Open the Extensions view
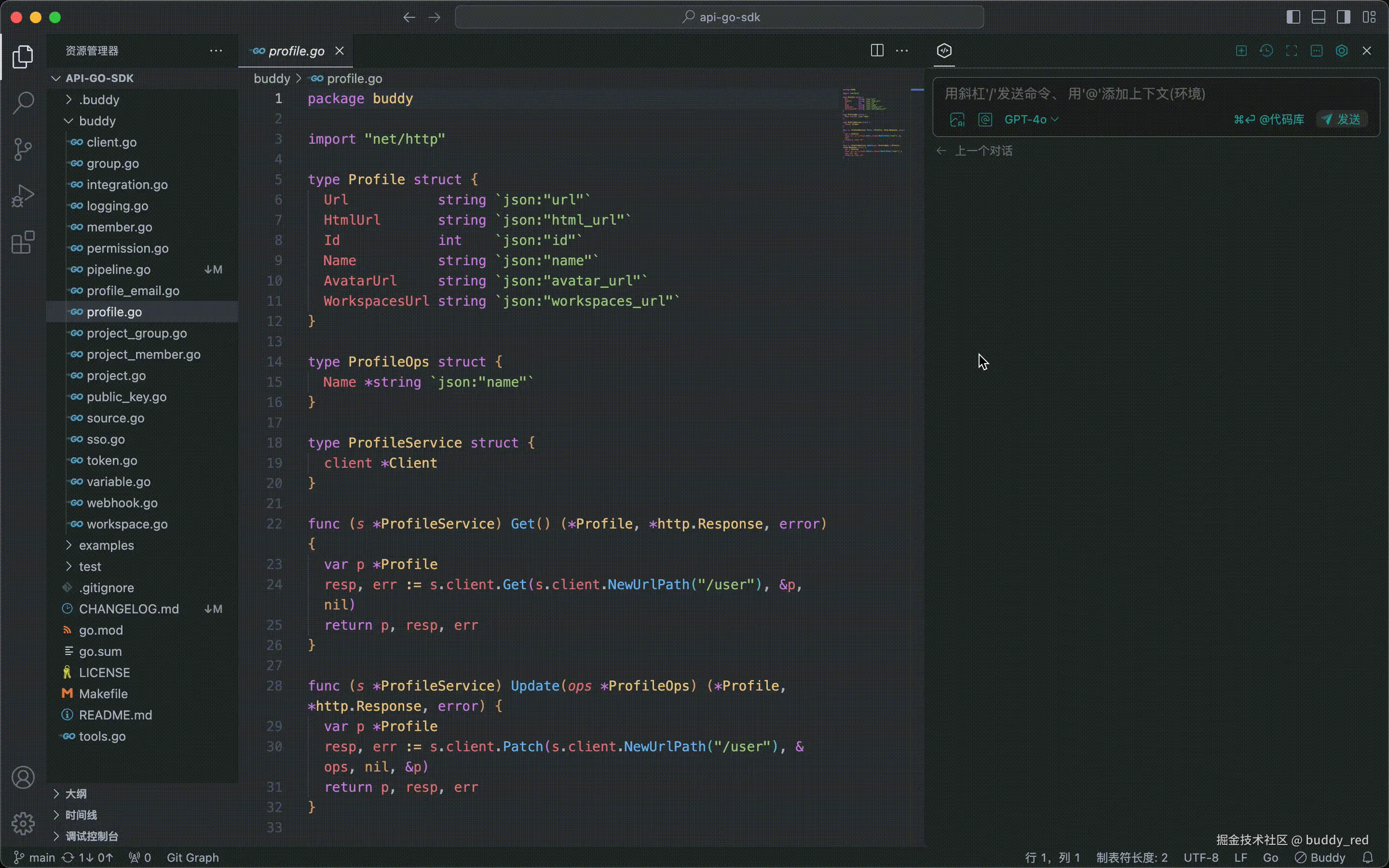This screenshot has width=1389, height=868. (23, 243)
